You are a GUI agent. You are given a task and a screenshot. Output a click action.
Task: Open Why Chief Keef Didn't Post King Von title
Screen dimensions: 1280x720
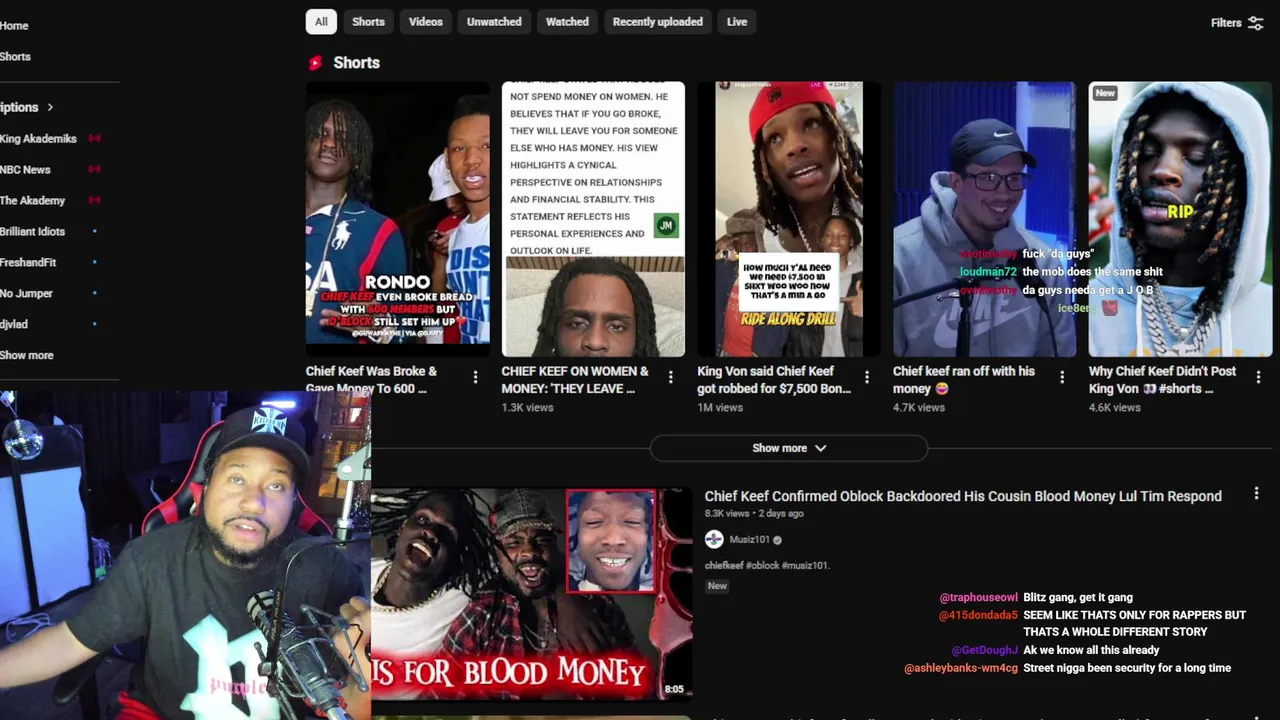click(x=1162, y=380)
